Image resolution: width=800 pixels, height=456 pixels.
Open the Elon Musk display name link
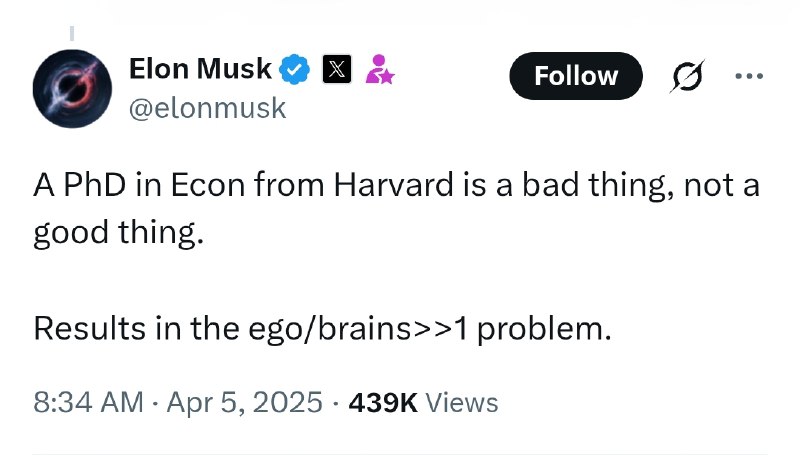tap(200, 69)
